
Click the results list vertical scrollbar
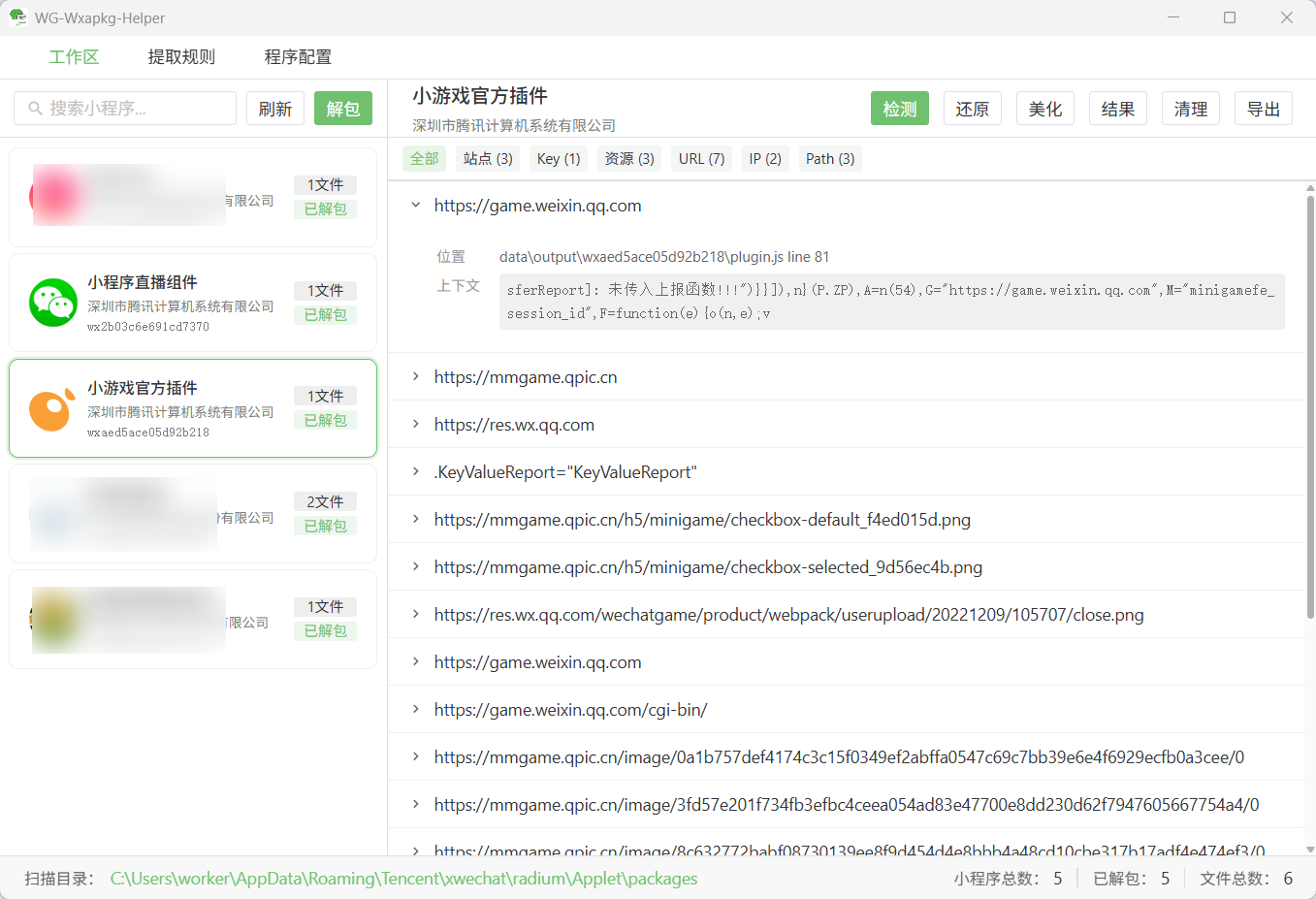(x=1309, y=407)
